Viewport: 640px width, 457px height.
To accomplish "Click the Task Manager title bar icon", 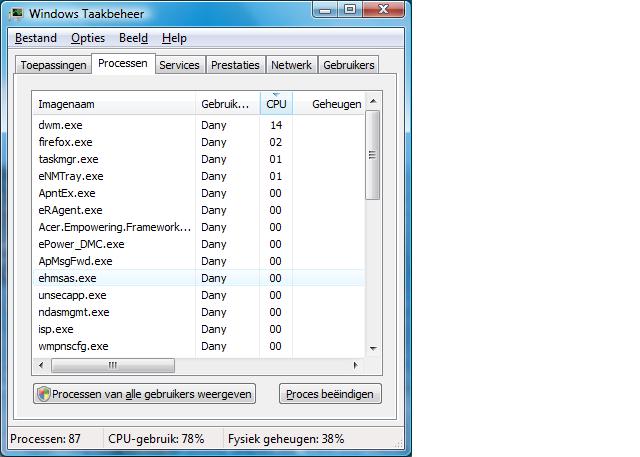I will tap(17, 14).
